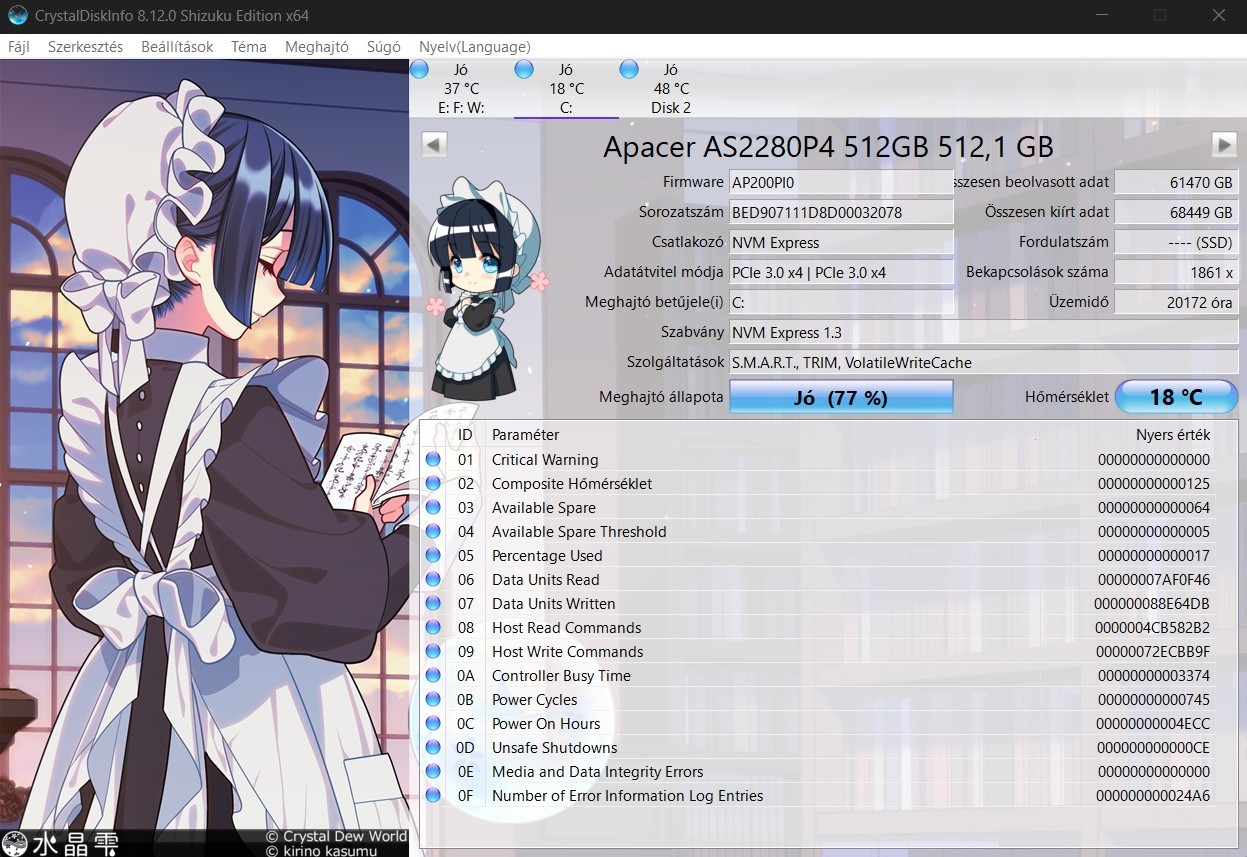Select the E: F: W: disk tab
This screenshot has width=1247, height=857.
click(x=461, y=88)
